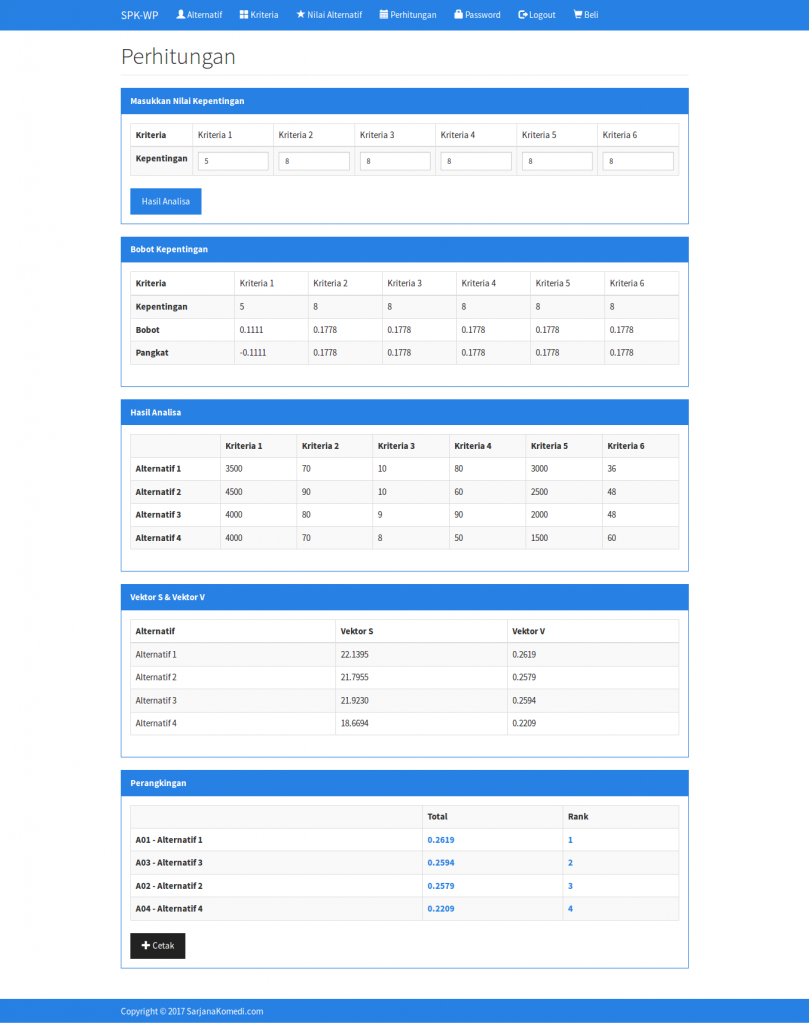Open the Password menu item
Screen dimensions: 809x1024
[477, 14]
